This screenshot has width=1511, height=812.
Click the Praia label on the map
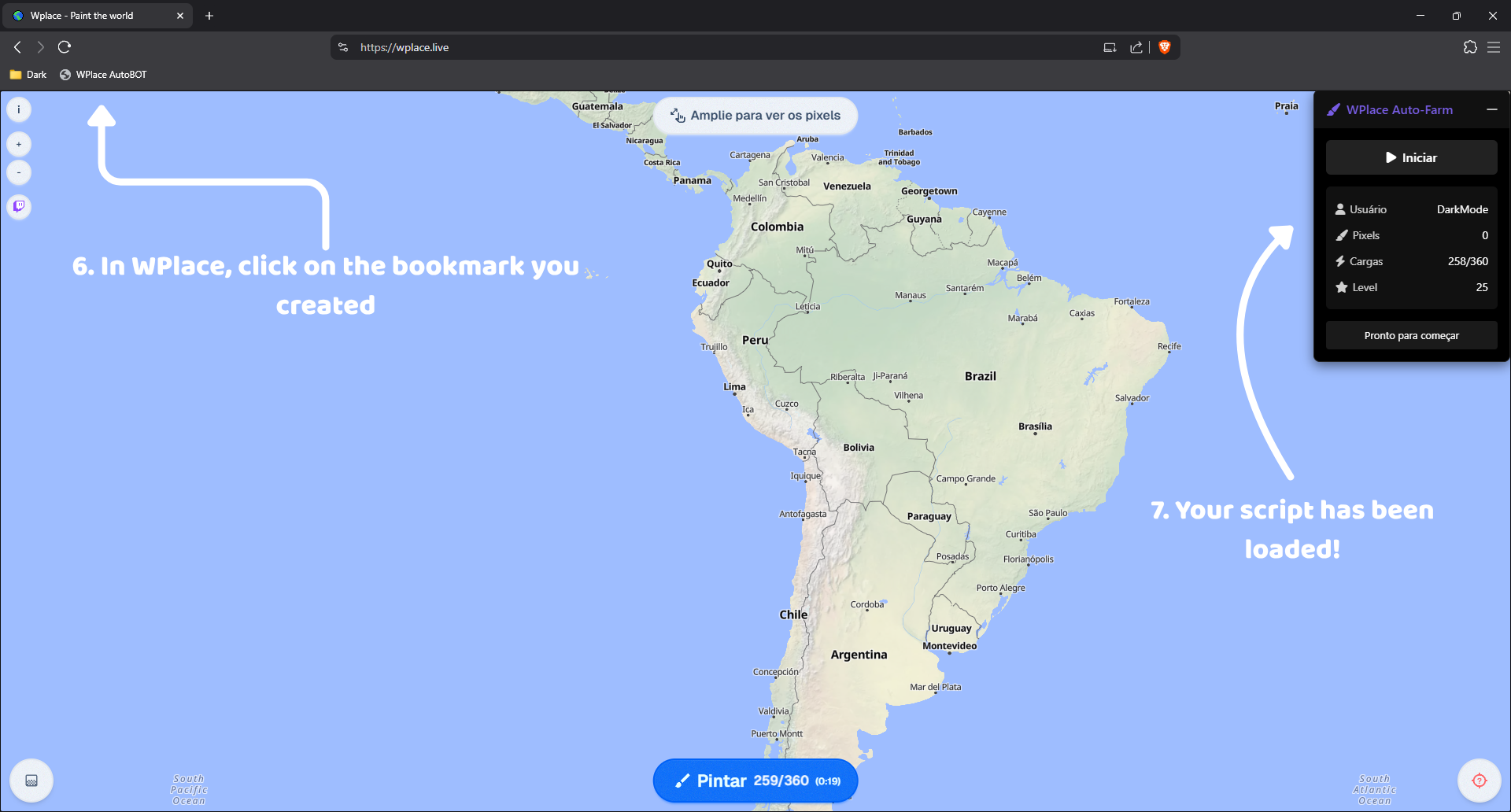(1287, 106)
